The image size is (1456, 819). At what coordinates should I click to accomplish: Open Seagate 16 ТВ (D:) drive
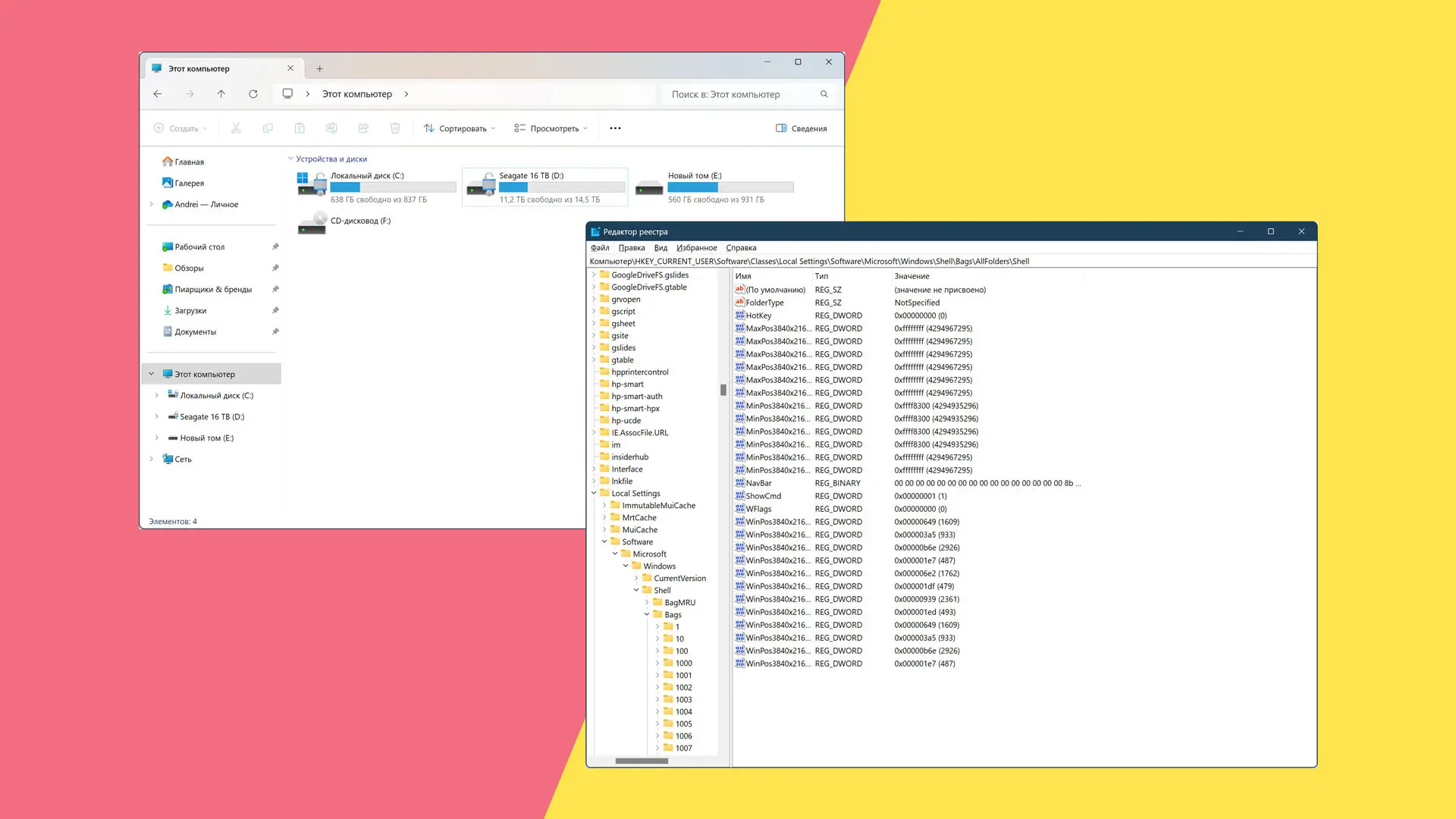(544, 187)
